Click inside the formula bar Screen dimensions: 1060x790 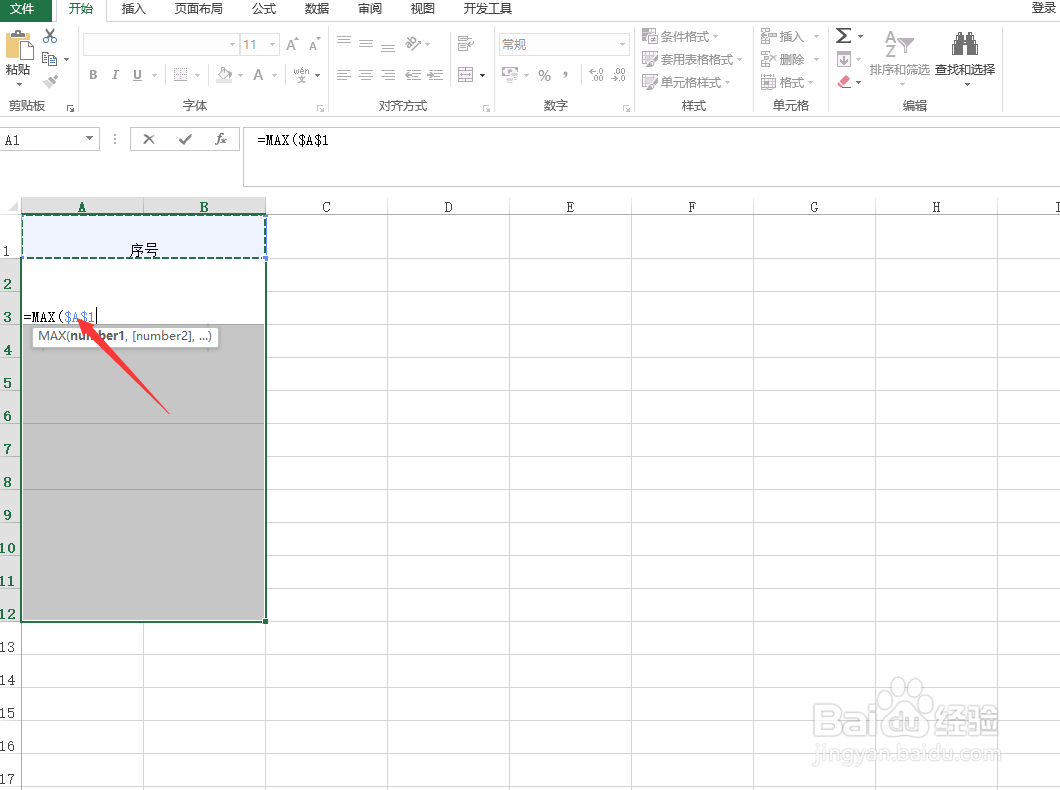pos(651,156)
